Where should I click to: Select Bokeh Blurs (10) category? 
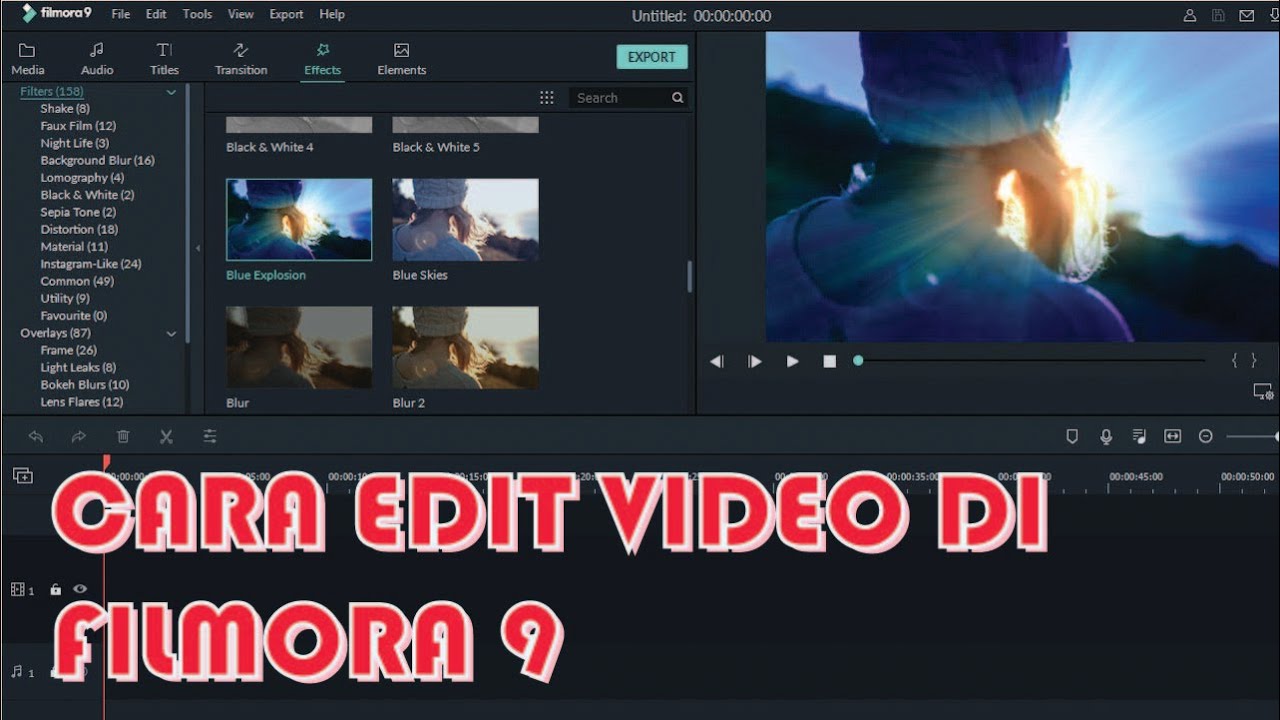click(85, 385)
